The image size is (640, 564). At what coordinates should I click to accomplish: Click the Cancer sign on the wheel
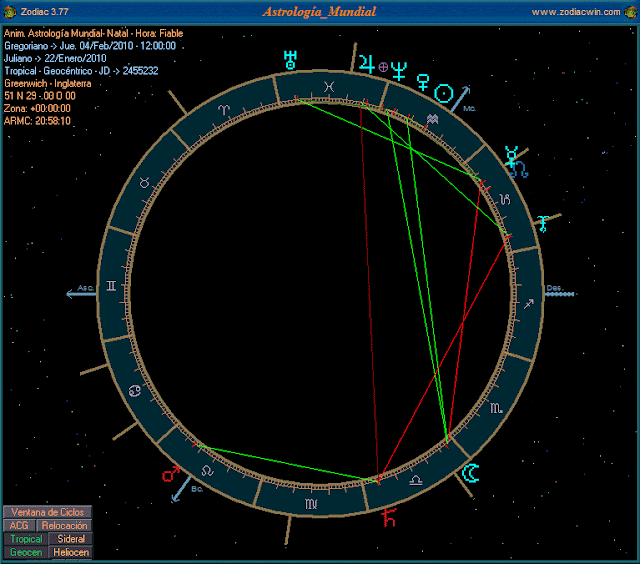point(135,391)
